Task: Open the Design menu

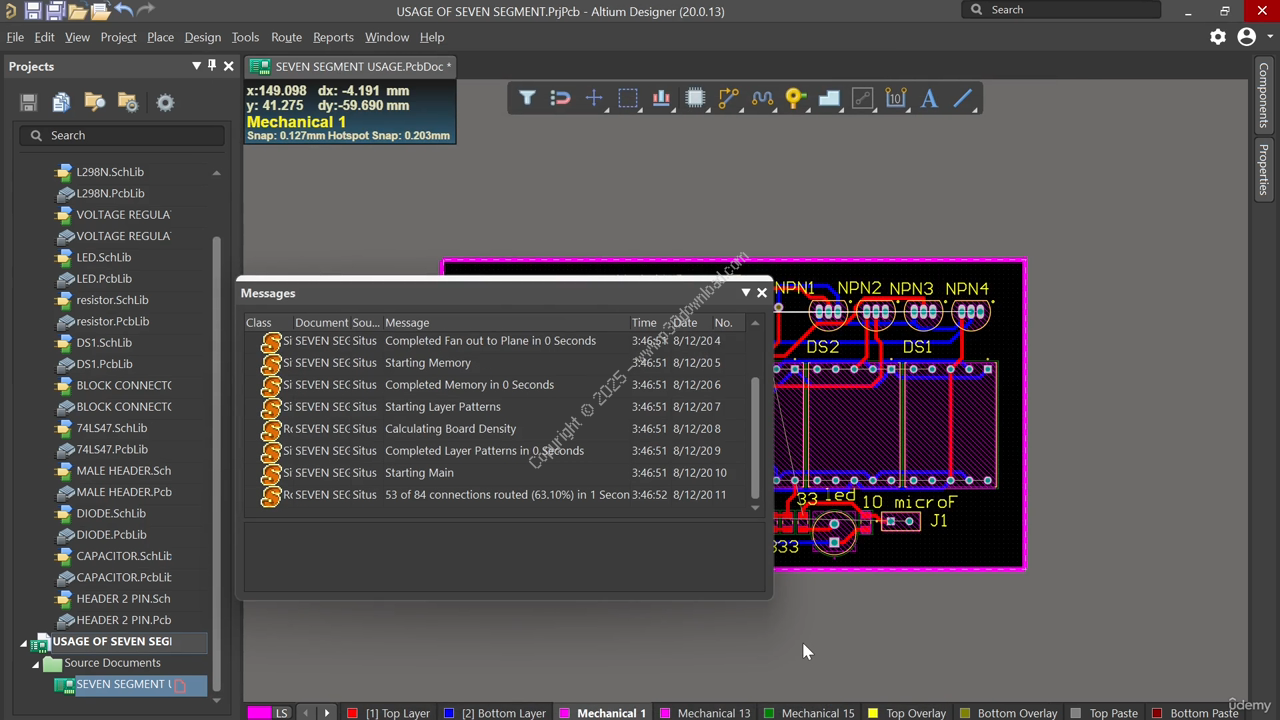Action: click(x=202, y=37)
